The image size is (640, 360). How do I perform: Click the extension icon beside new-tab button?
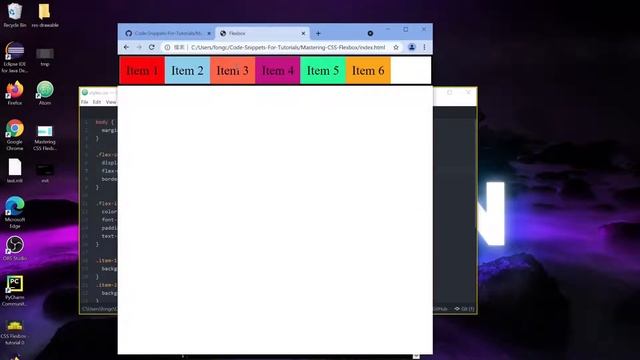pyautogui.click(x=370, y=33)
